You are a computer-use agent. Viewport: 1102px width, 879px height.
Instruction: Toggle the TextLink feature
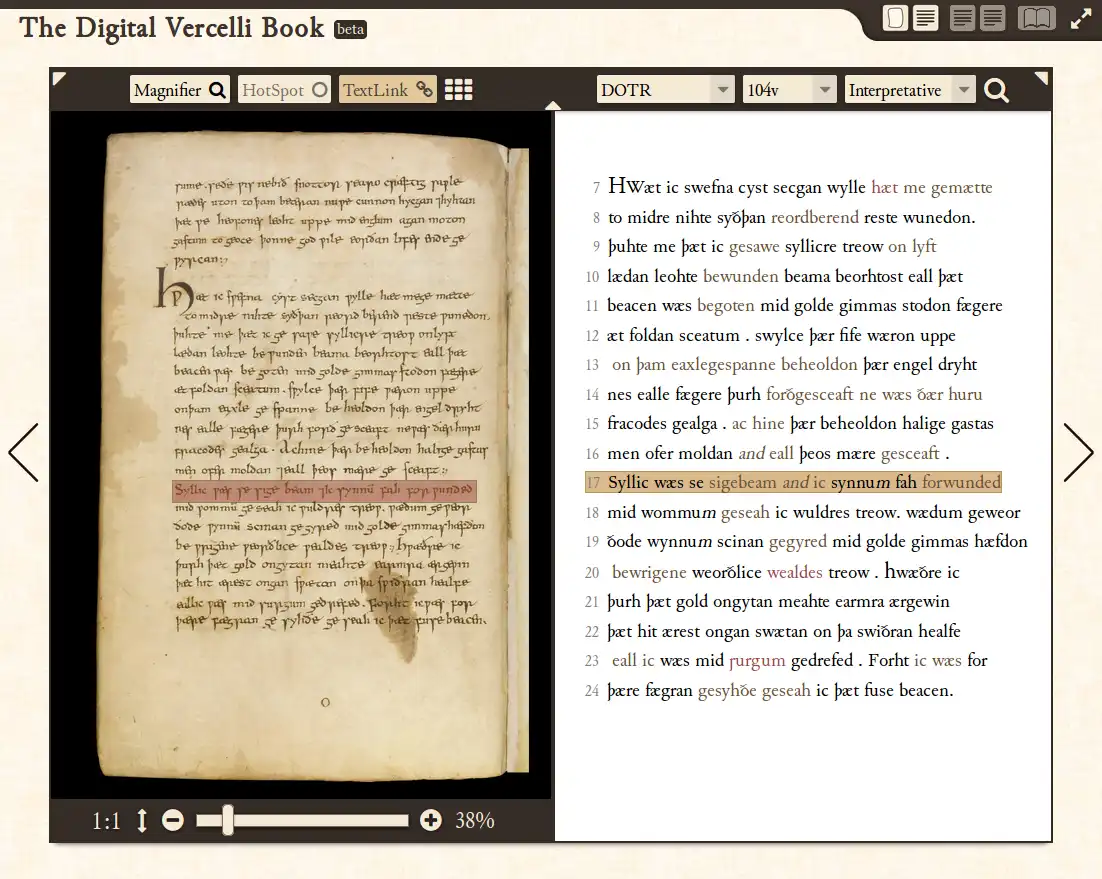point(387,90)
